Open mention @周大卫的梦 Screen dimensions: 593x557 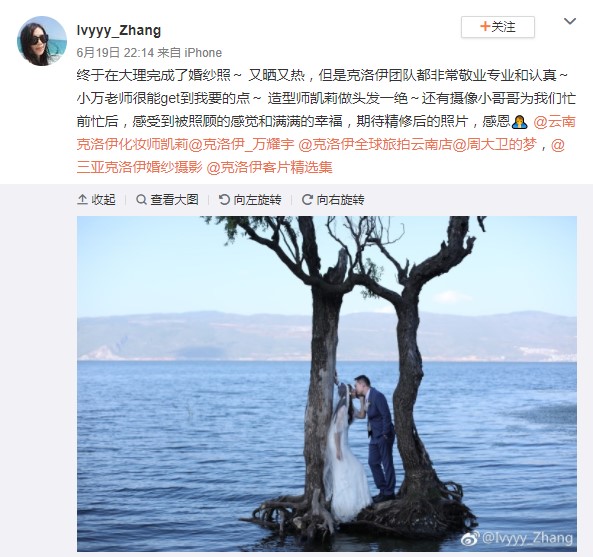(494, 144)
